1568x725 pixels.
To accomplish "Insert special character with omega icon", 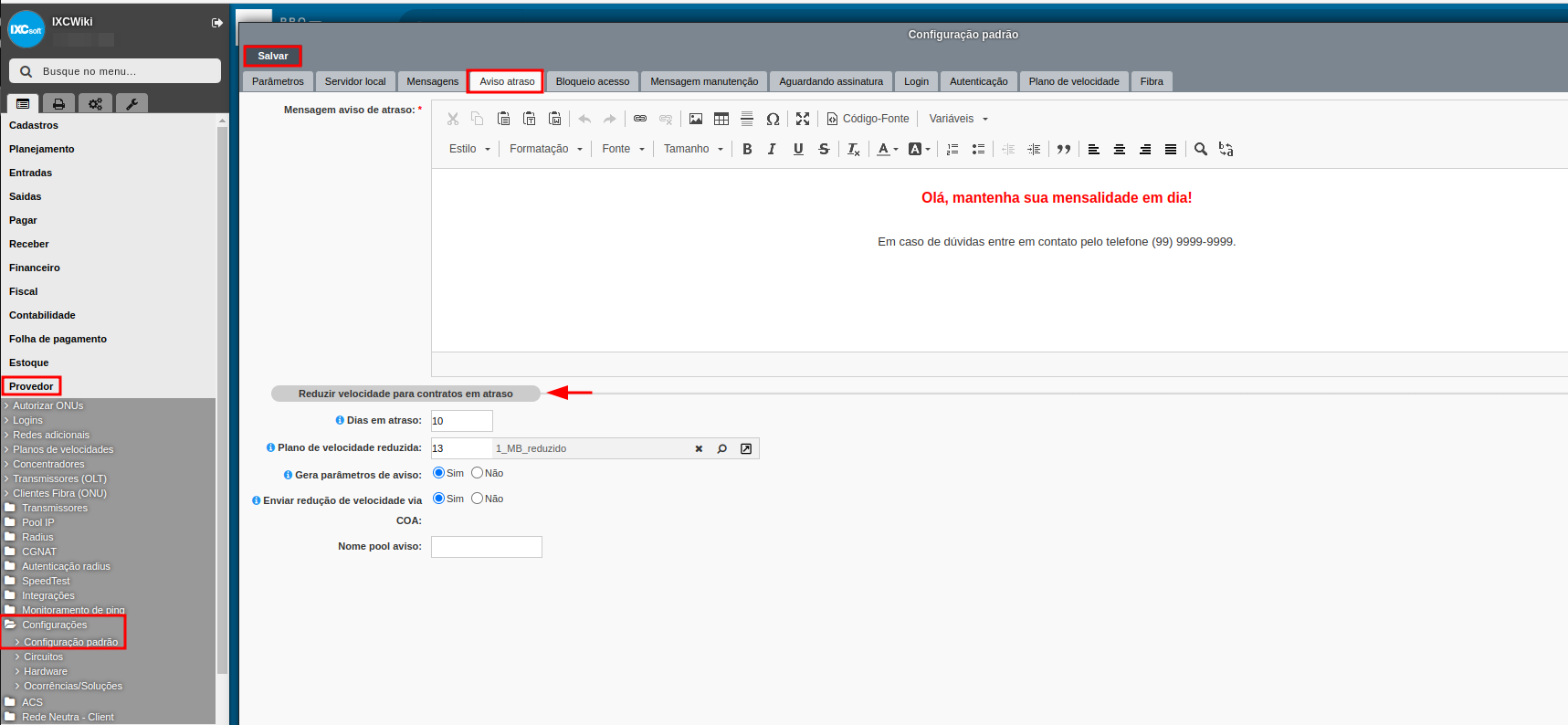I will 773,119.
